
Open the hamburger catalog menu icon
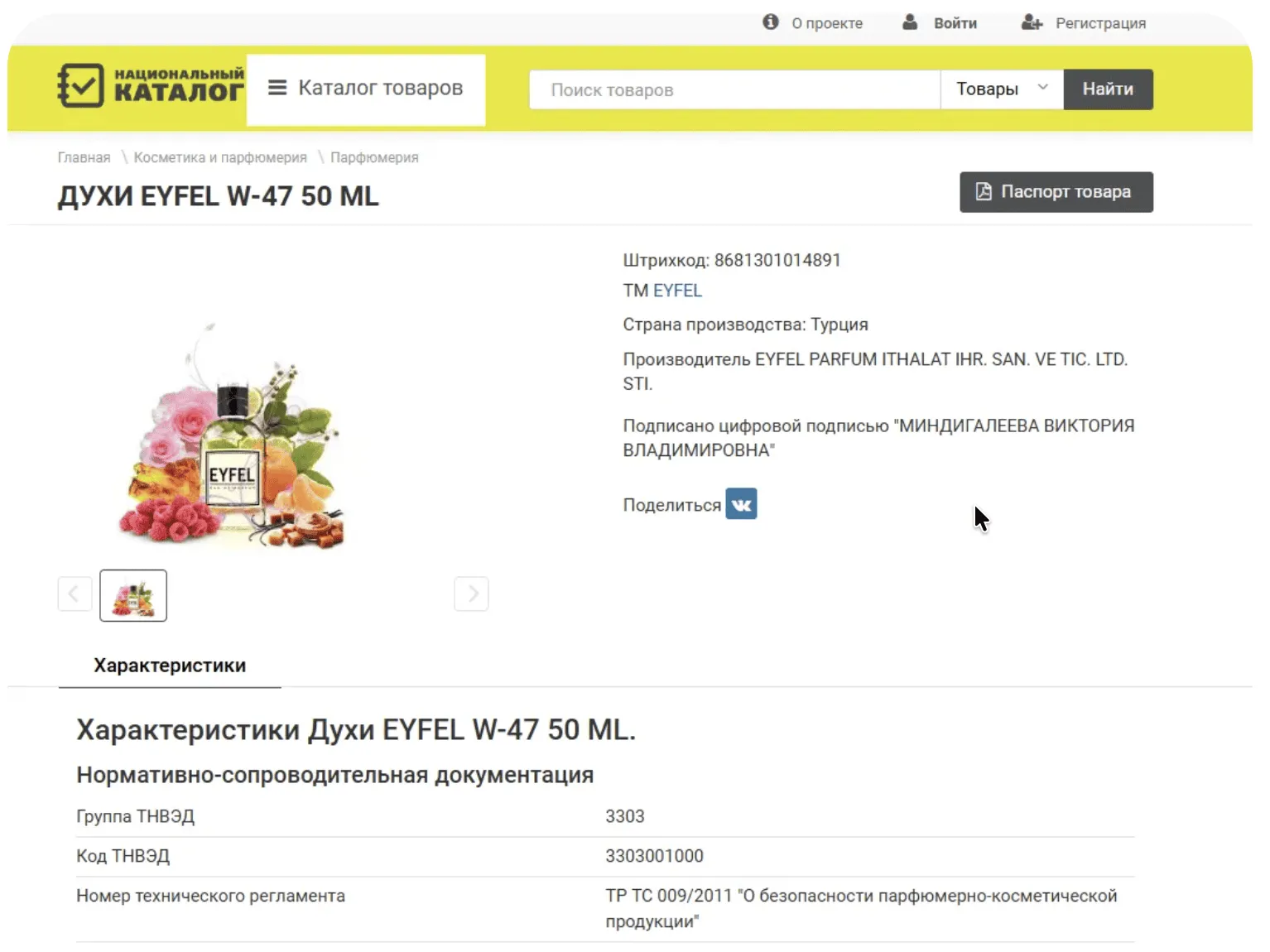pos(277,88)
